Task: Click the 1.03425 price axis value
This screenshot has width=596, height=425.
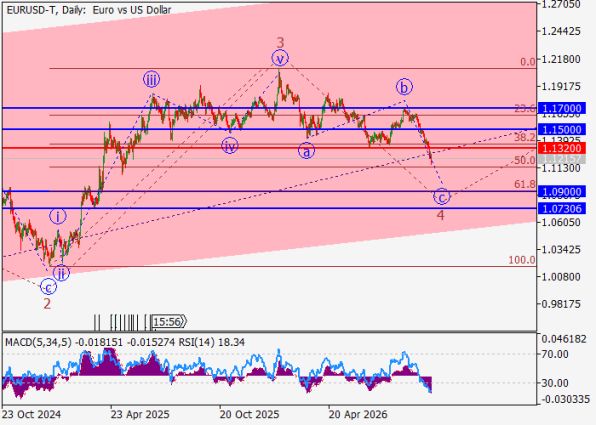Action: click(561, 249)
